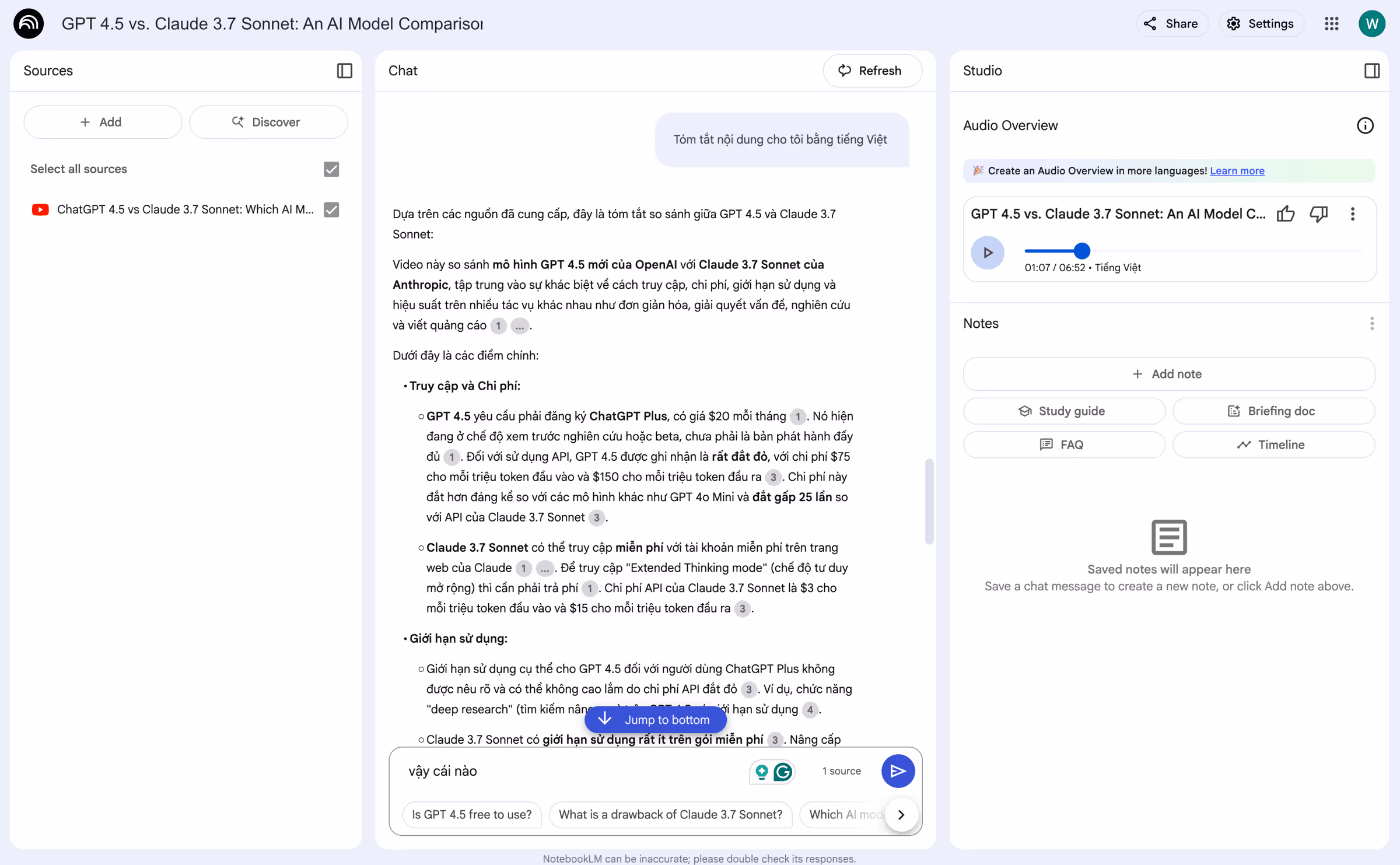Uncheck the ChatGPT 4.5 vs Claude source
The width and height of the screenshot is (1400, 865).
point(331,209)
